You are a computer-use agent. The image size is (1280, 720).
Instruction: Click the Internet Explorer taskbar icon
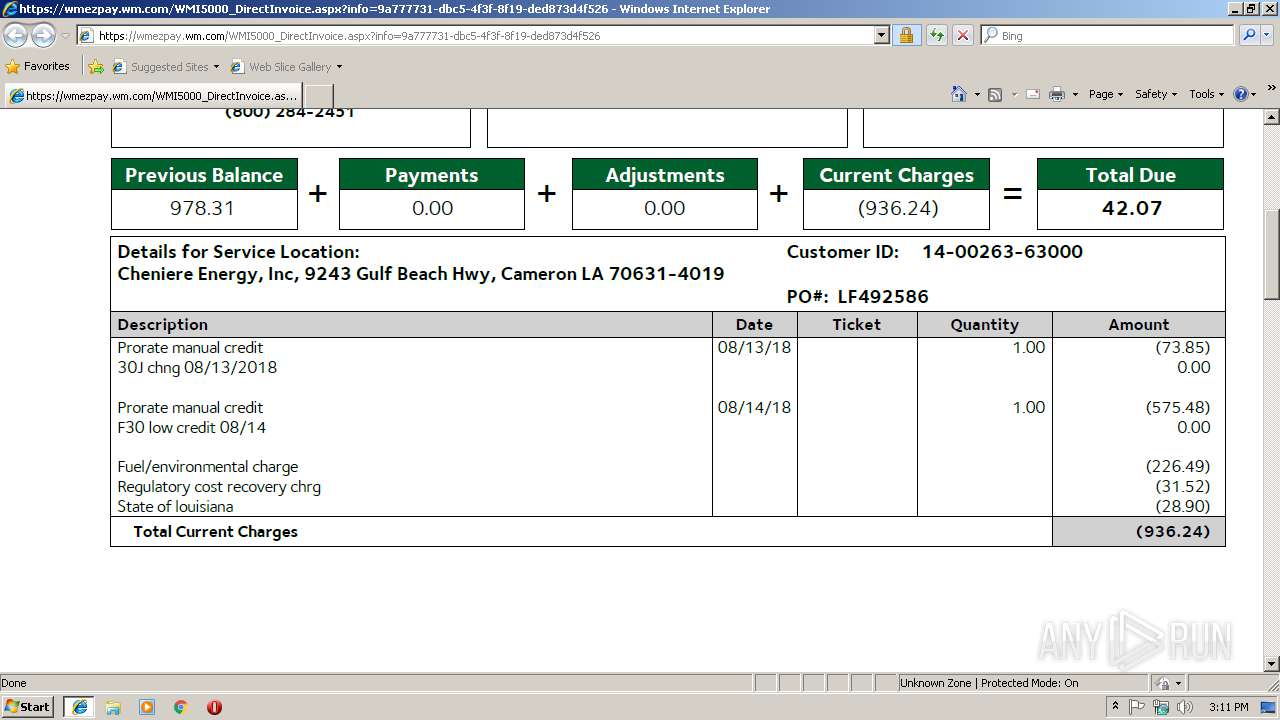point(79,707)
